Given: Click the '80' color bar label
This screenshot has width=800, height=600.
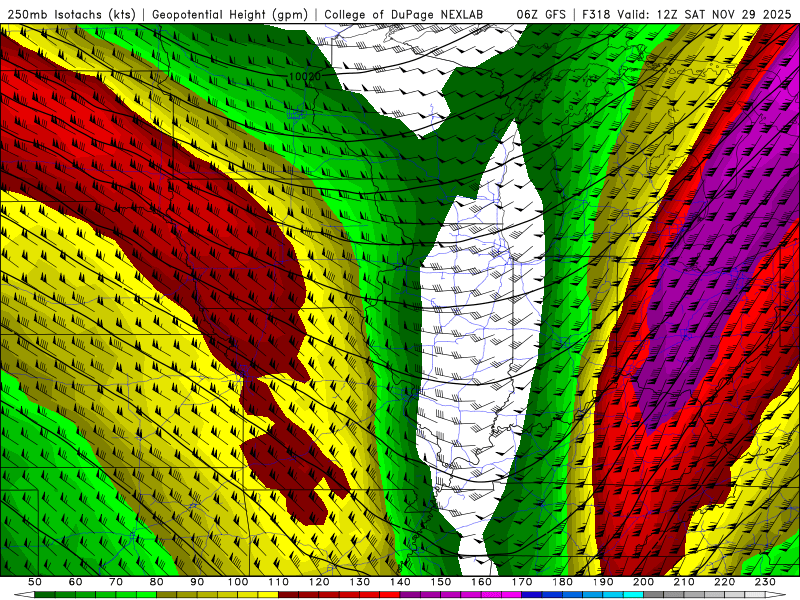Looking at the screenshot, I should coord(157,582).
